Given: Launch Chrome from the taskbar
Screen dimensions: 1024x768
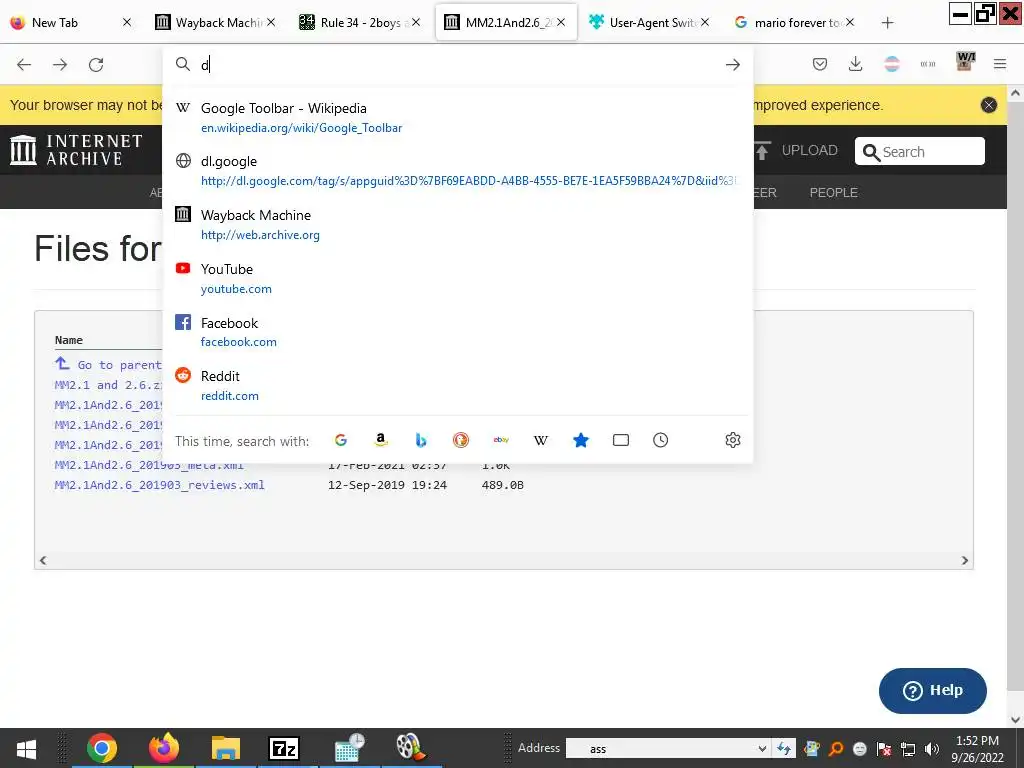Looking at the screenshot, I should point(101,748).
